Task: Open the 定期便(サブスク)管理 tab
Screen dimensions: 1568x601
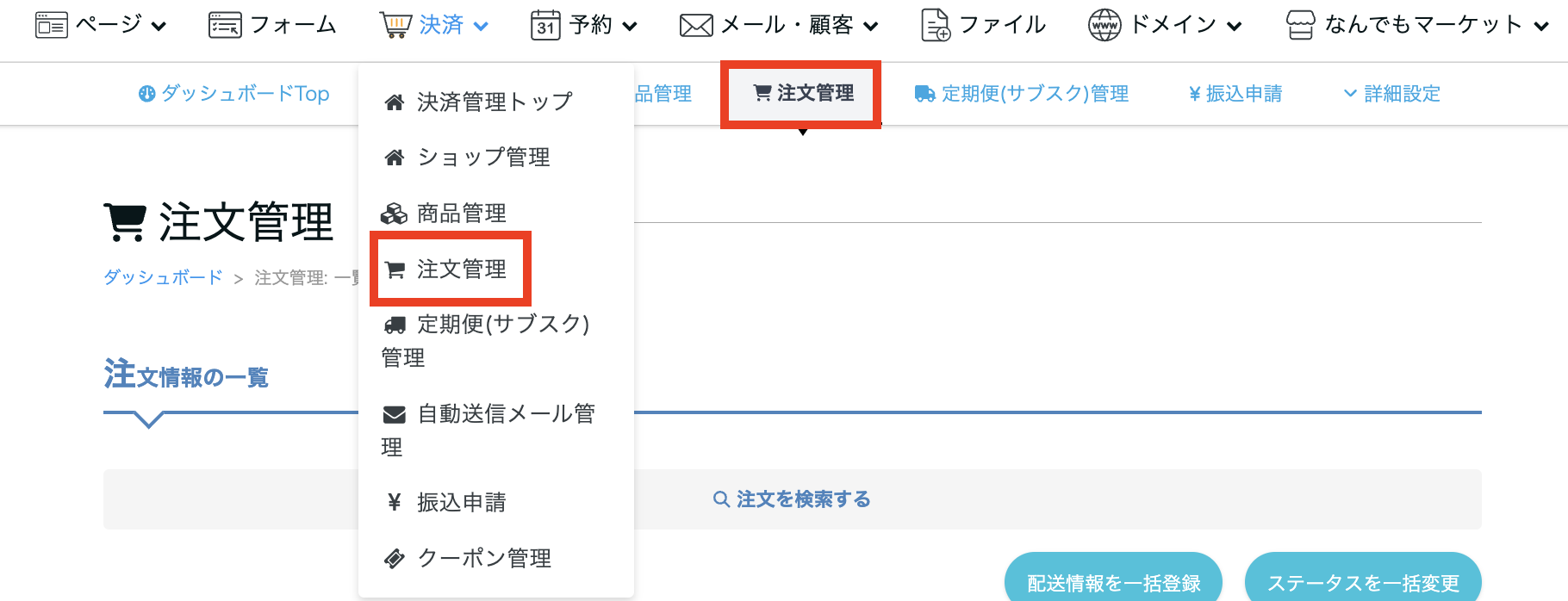Action: [1022, 94]
